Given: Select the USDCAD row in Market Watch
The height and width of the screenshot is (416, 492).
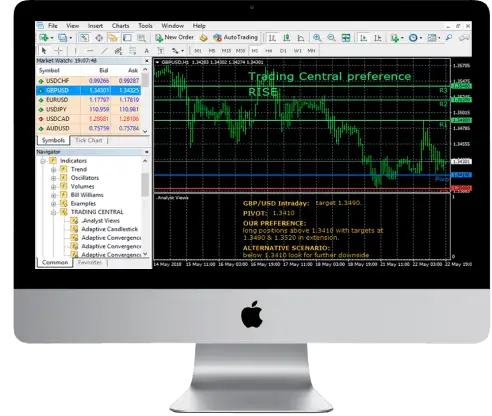Looking at the screenshot, I should pyautogui.click(x=88, y=119).
